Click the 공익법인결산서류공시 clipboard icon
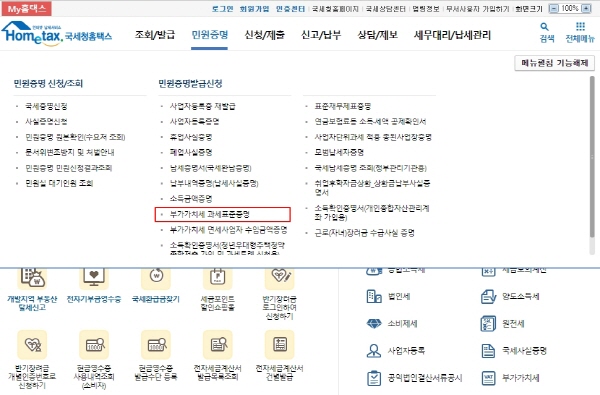The width and height of the screenshot is (600, 395). pyautogui.click(x=374, y=378)
